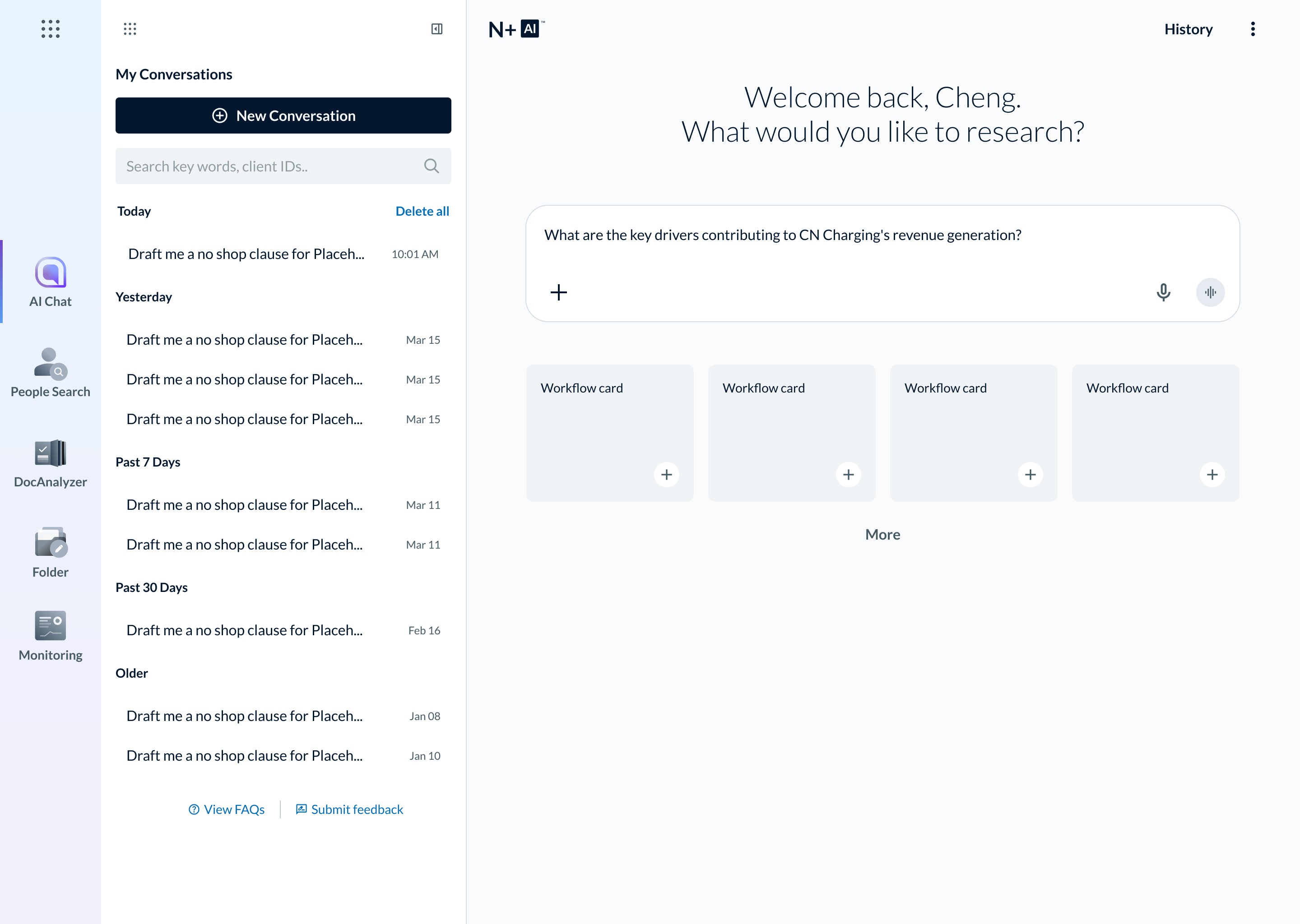Open the DocAnalyzer tool
This screenshot has width=1300, height=924.
coord(50,454)
